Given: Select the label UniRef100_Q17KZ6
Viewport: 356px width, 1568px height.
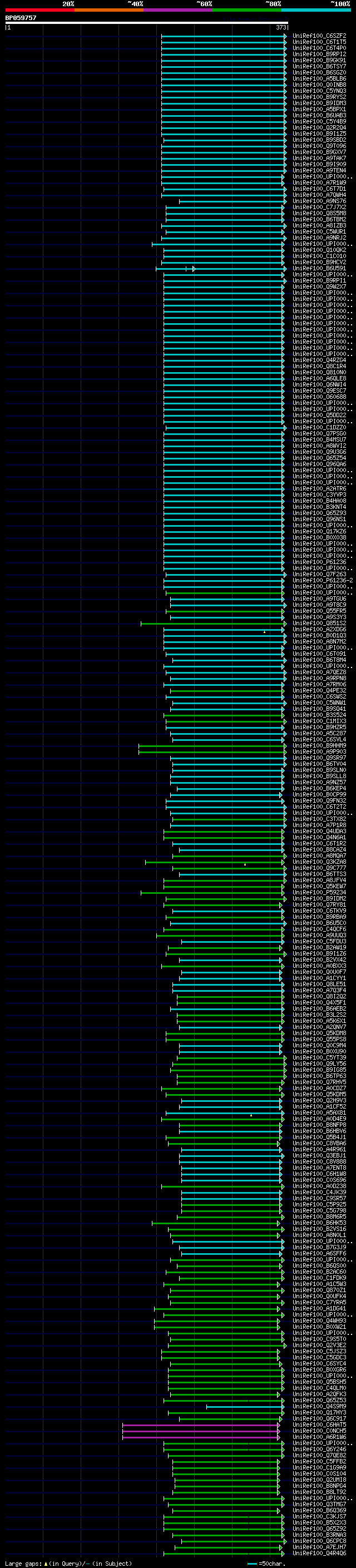Looking at the screenshot, I should 319,532.
